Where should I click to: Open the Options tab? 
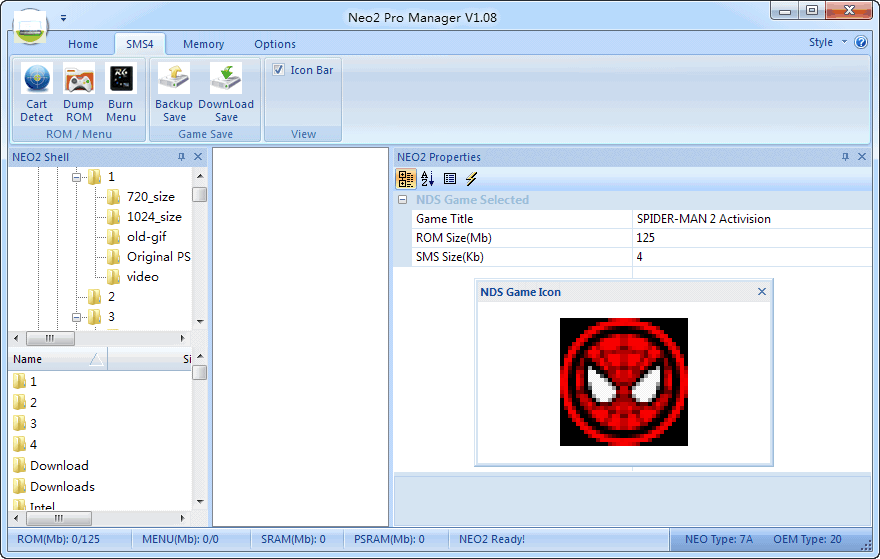tap(275, 44)
